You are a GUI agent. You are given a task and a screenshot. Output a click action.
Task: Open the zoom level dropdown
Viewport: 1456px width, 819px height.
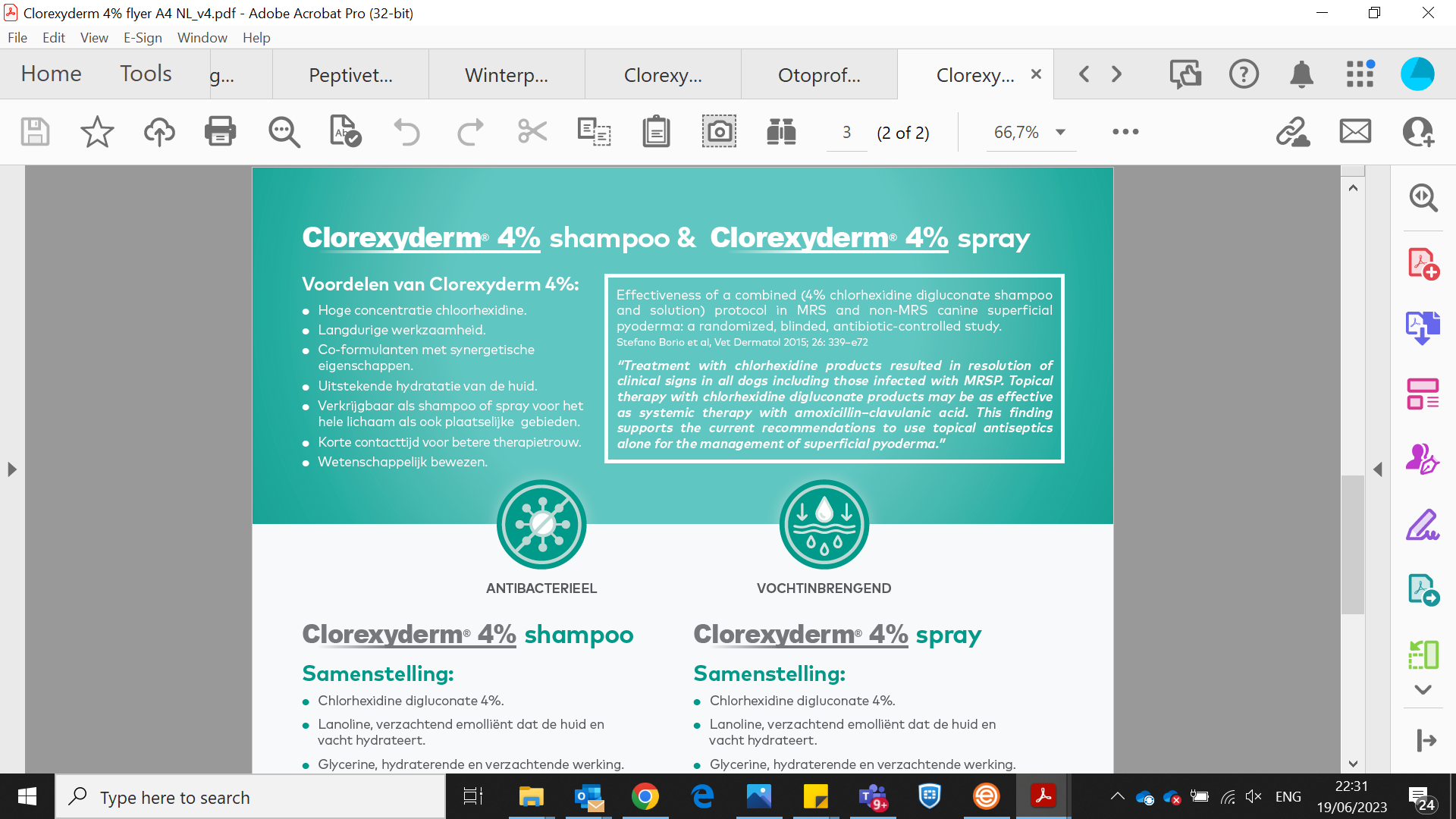(1060, 132)
